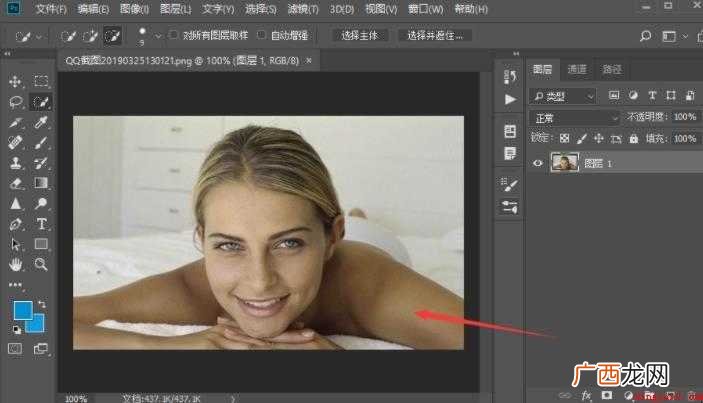Select the Pen tool

16,224
